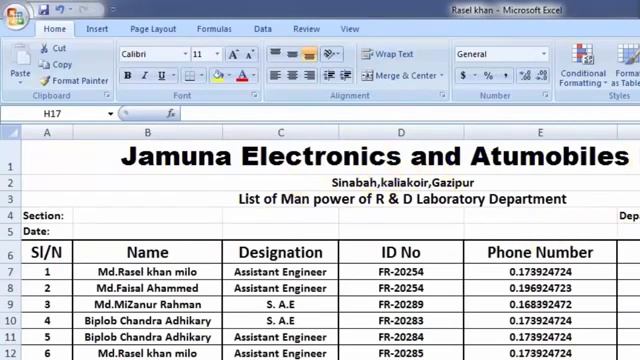Open the text Orientation button
640x360 pixels.
point(332,53)
